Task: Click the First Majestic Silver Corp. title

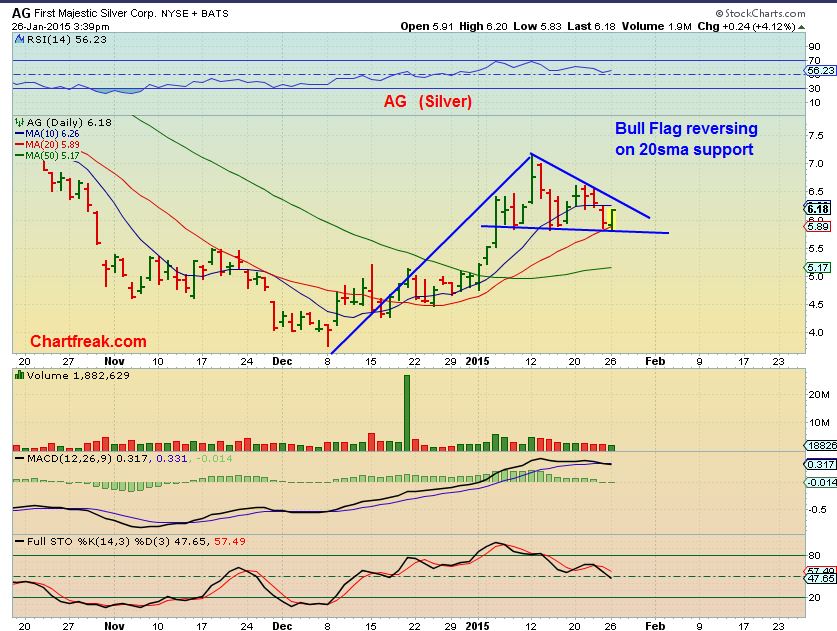Action: click(96, 14)
